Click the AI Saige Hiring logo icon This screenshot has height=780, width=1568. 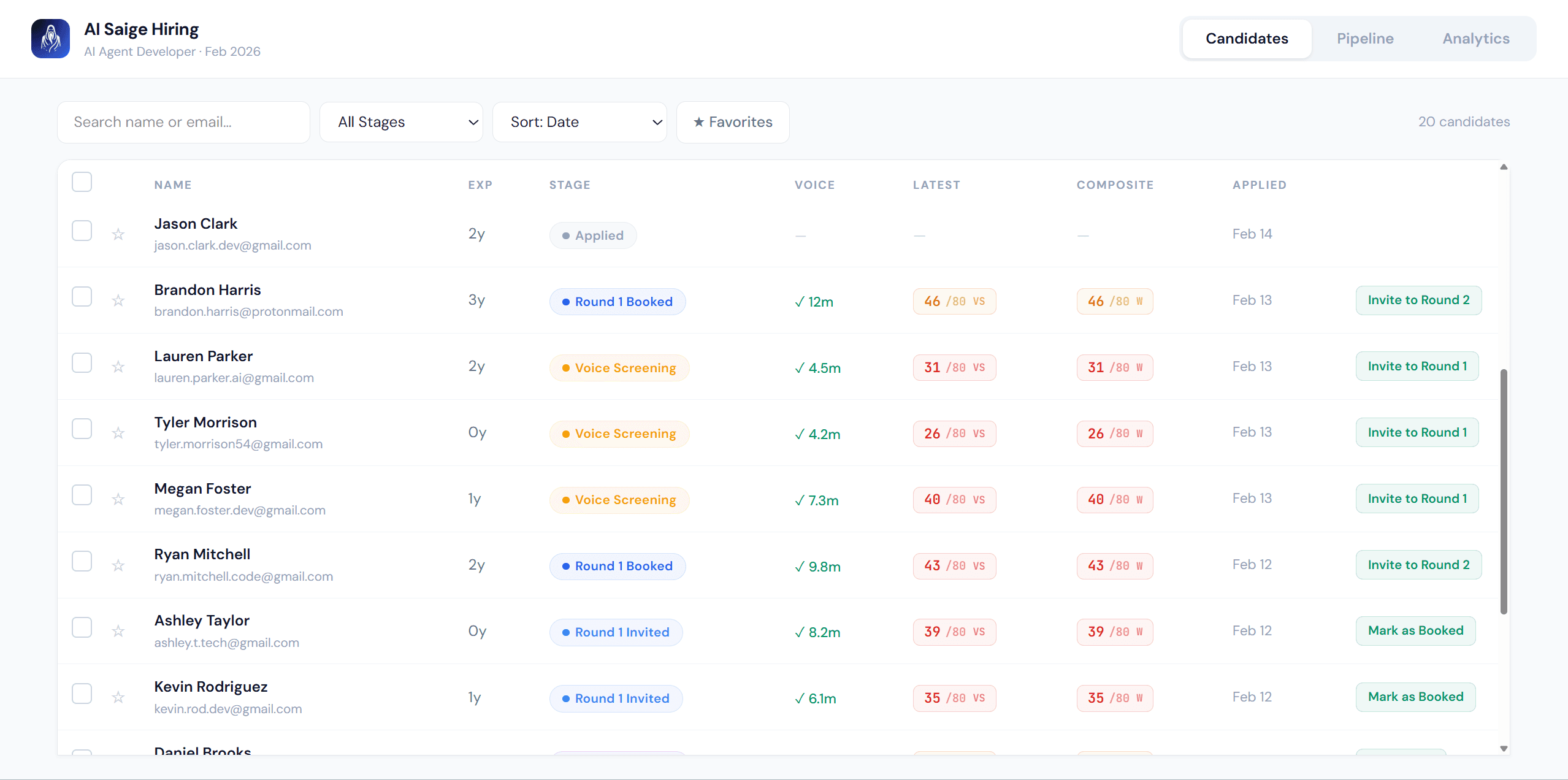click(x=50, y=39)
